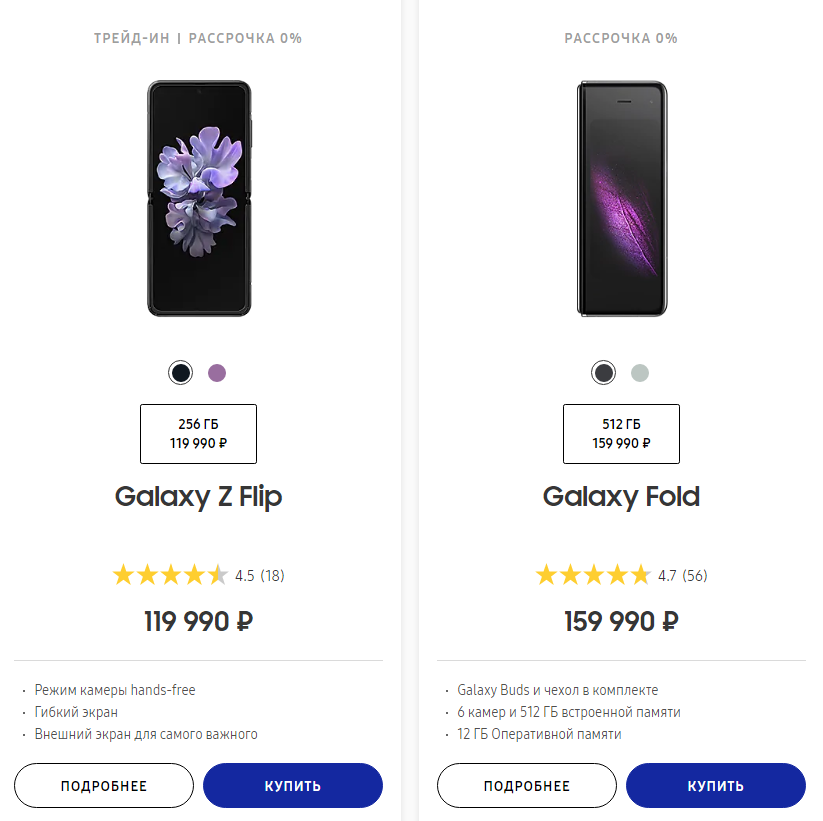Click КУПИТЬ for Galaxy Z Flip

pos(292,785)
